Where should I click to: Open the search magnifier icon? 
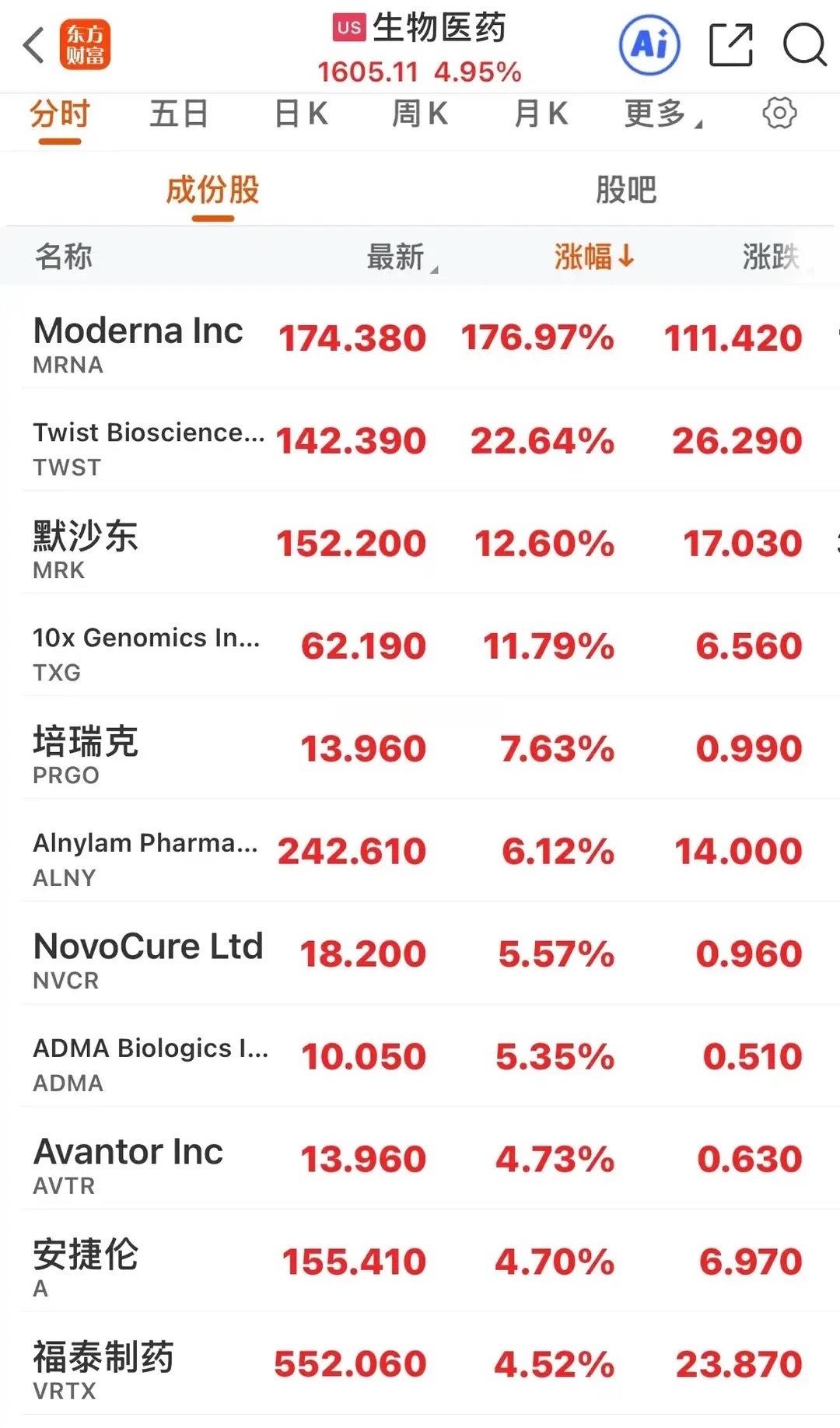(804, 45)
